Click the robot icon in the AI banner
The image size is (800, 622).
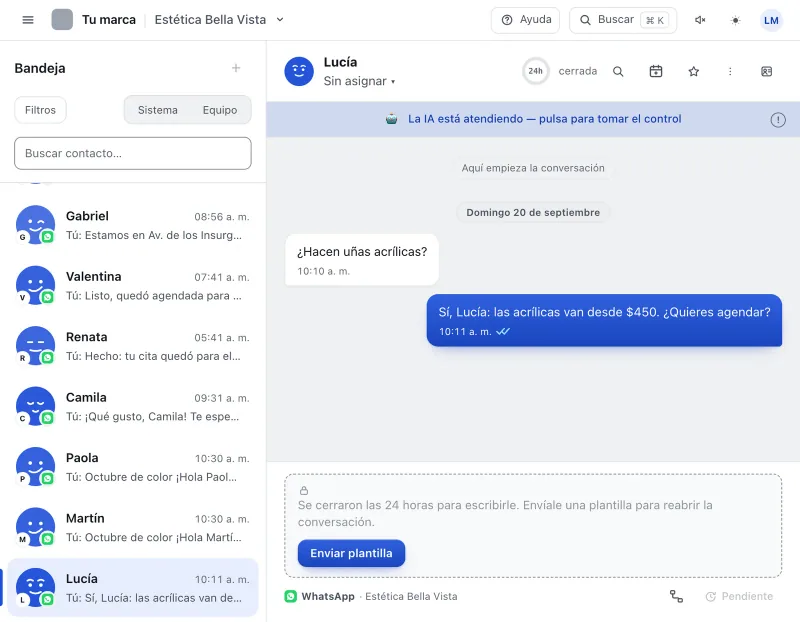391,119
